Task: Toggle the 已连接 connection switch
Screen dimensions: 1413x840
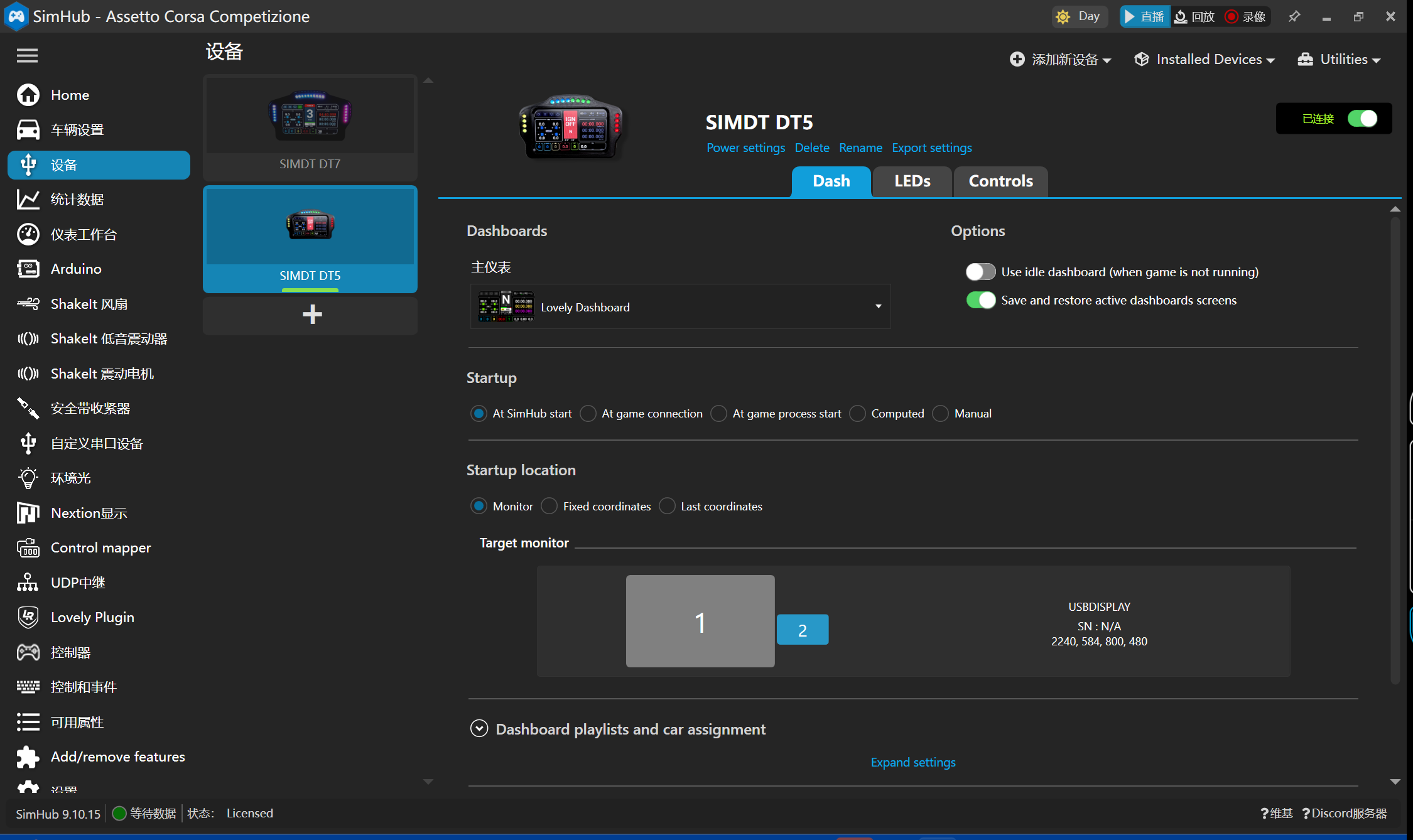Action: click(1362, 119)
